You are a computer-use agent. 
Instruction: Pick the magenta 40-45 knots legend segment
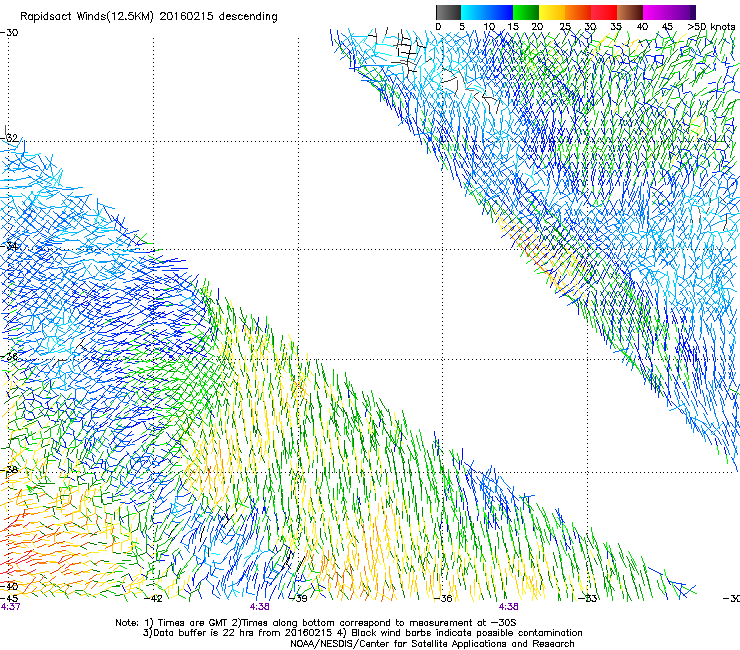click(x=656, y=12)
